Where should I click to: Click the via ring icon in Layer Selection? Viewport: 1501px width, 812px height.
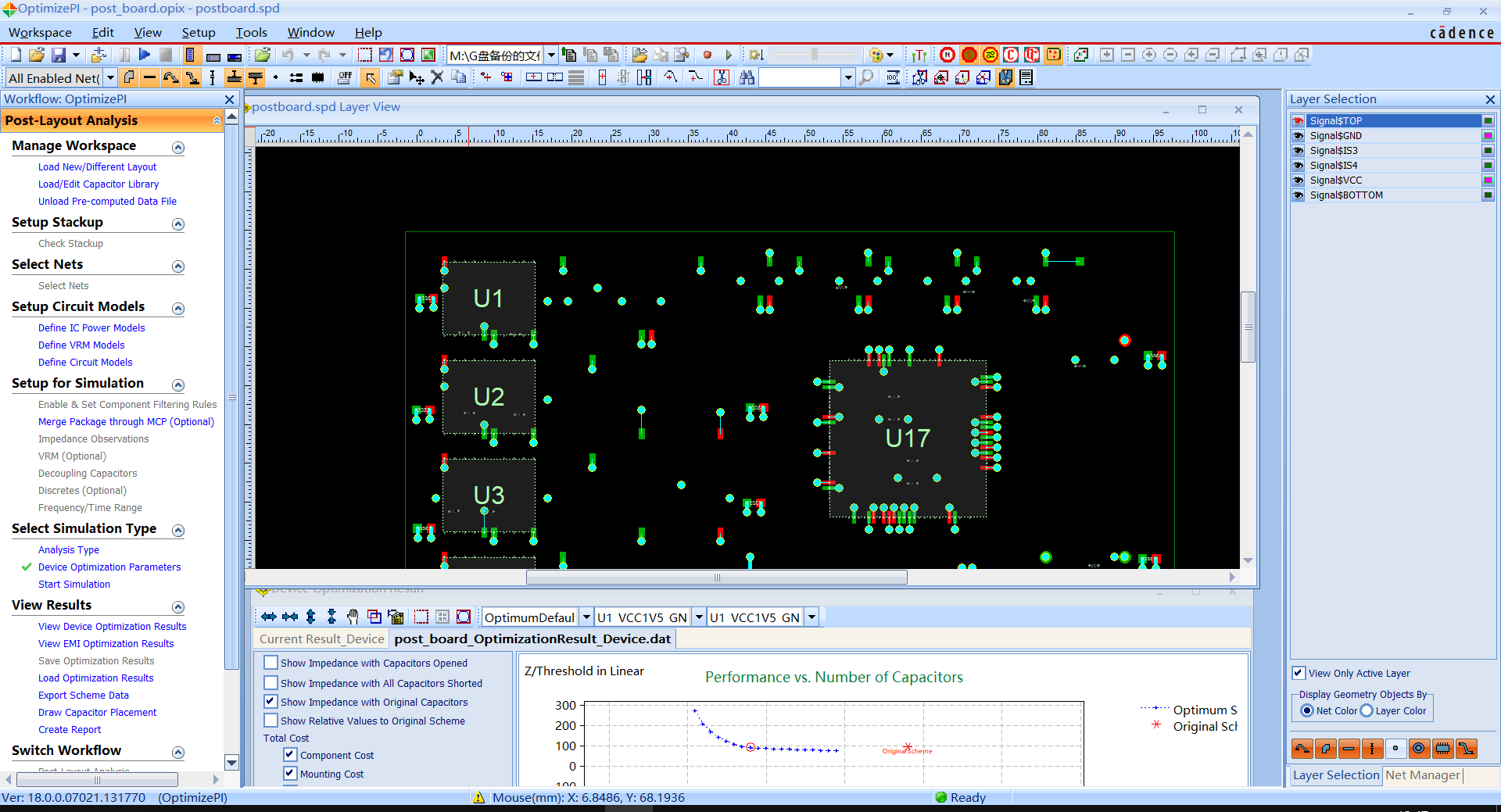[1419, 749]
